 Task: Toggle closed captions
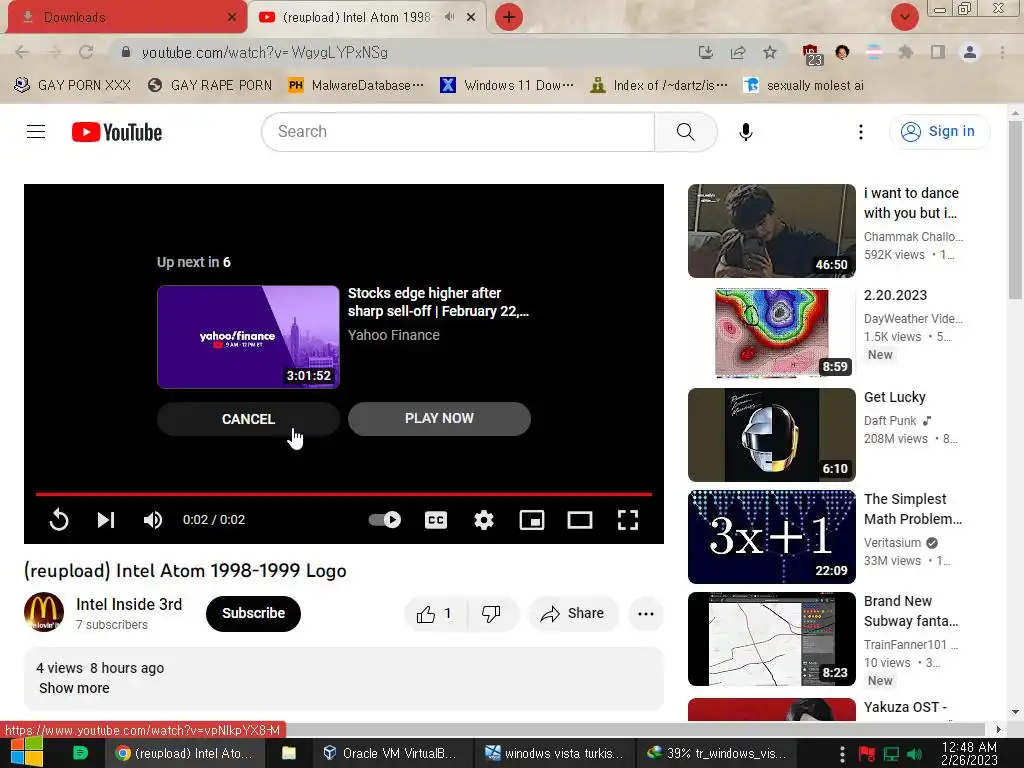436,520
